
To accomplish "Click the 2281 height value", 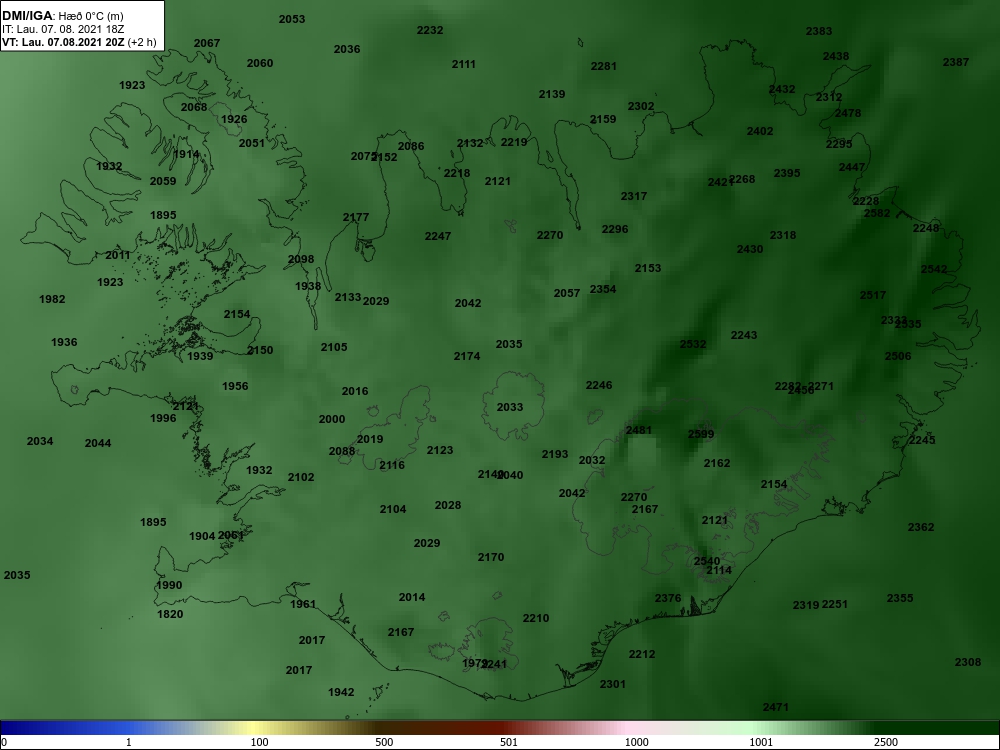I will 604,66.
